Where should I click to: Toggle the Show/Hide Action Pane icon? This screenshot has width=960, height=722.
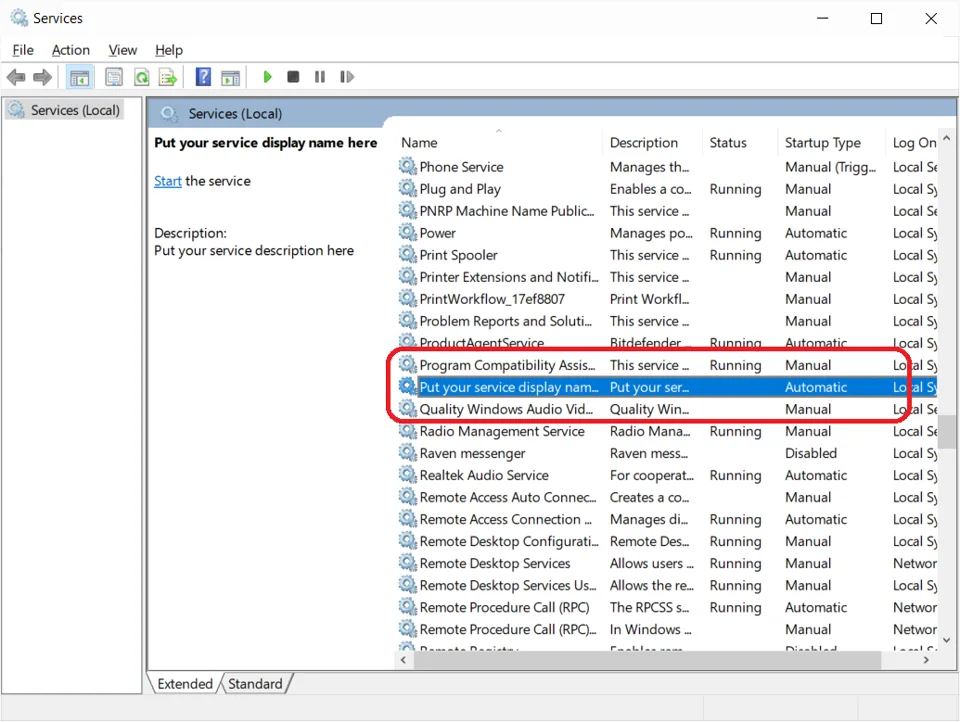point(231,77)
